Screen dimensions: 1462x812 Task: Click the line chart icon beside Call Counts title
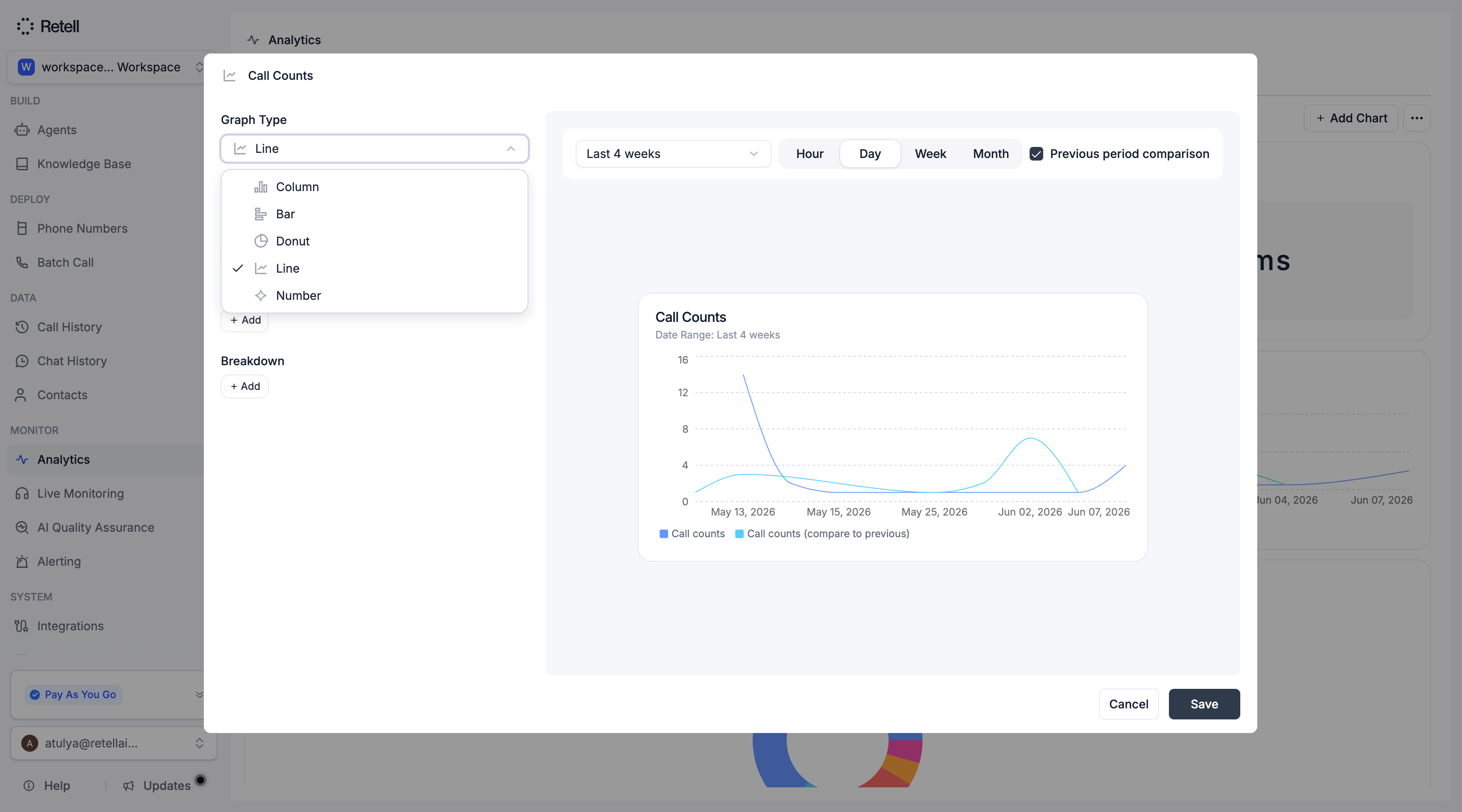pyautogui.click(x=230, y=76)
